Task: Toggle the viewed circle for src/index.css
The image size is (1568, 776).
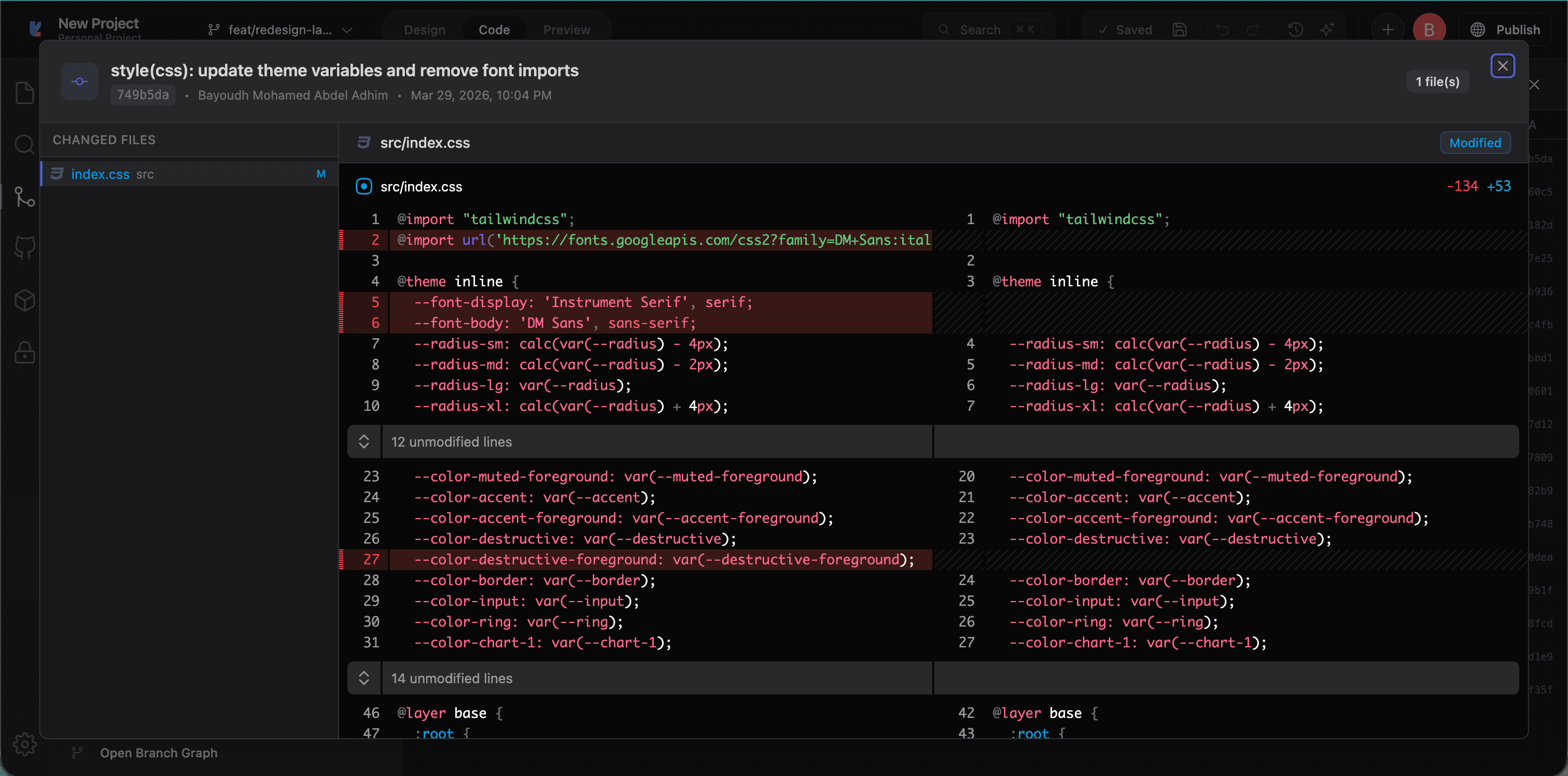Action: point(364,186)
